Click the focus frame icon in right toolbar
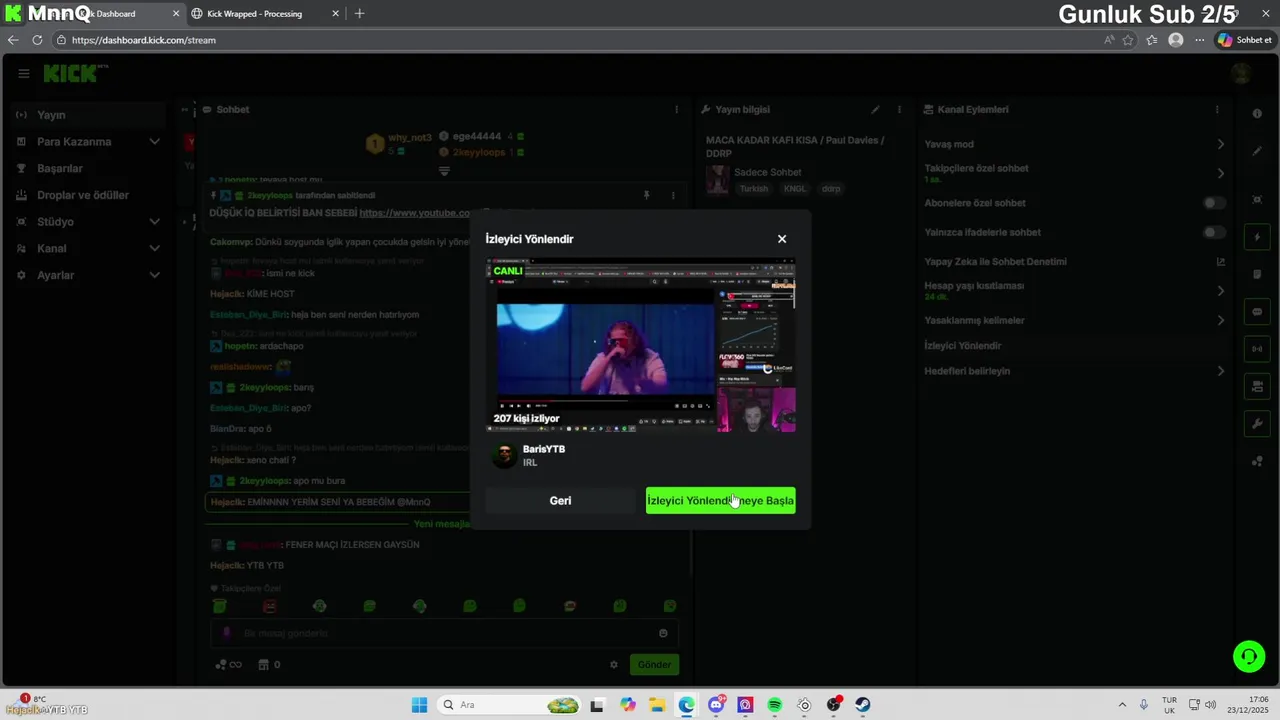1280x720 pixels. click(1257, 200)
